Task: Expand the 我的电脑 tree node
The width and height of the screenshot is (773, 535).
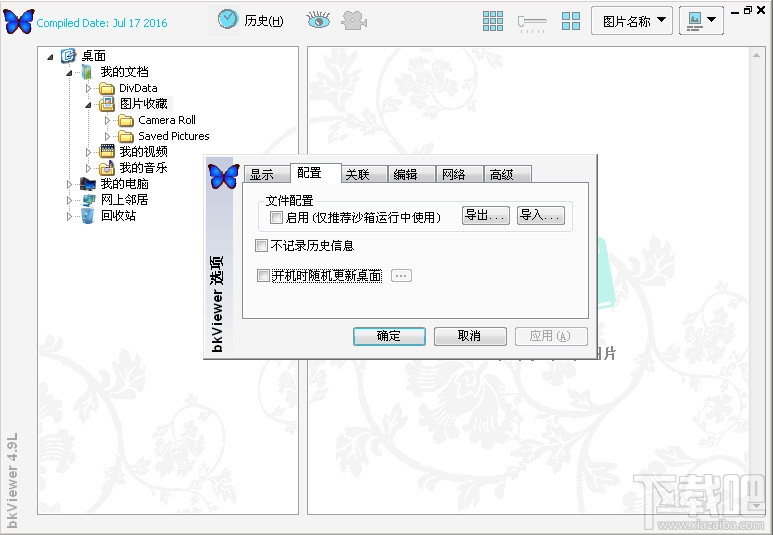Action: 69,184
